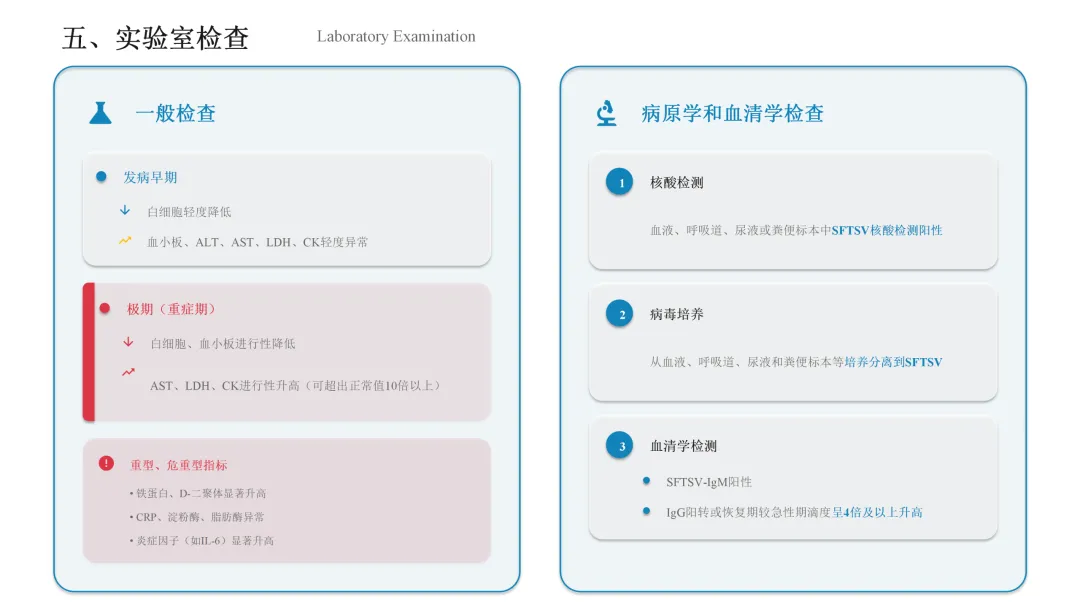The height and width of the screenshot is (608, 1080).
Task: Click the number 1 circle beside 核酸检测
Action: tap(620, 182)
